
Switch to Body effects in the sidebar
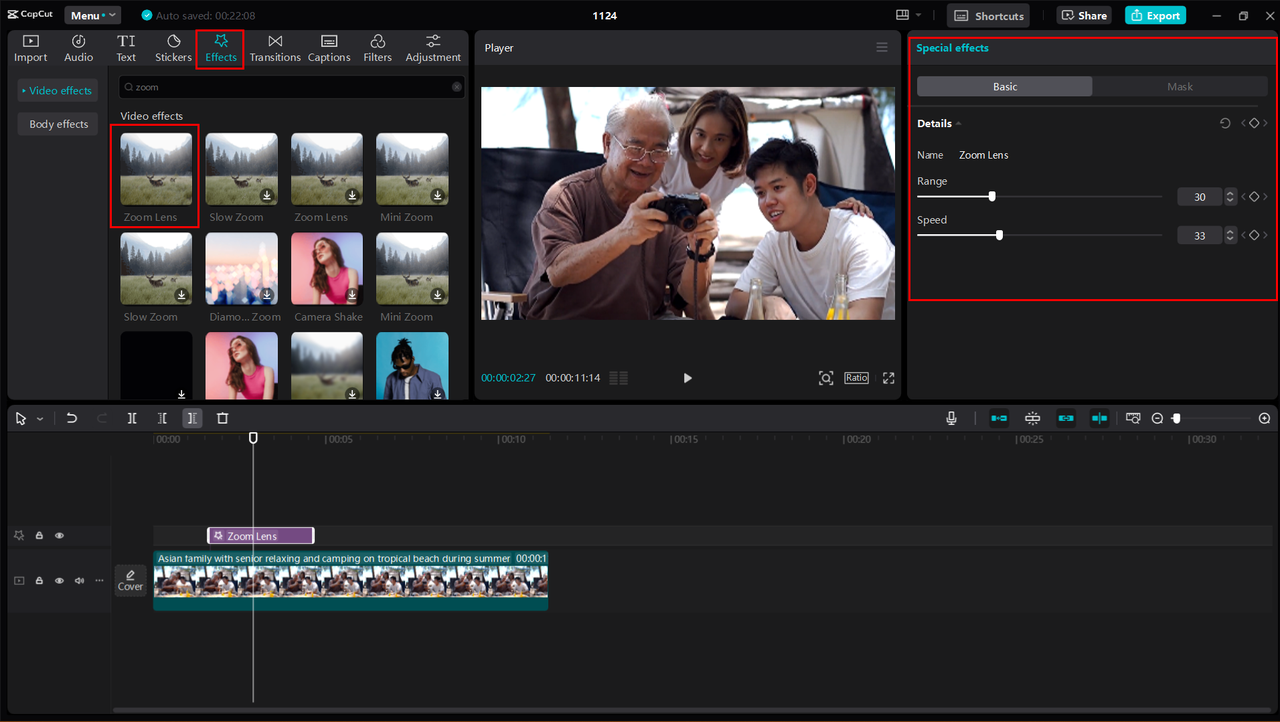point(57,123)
